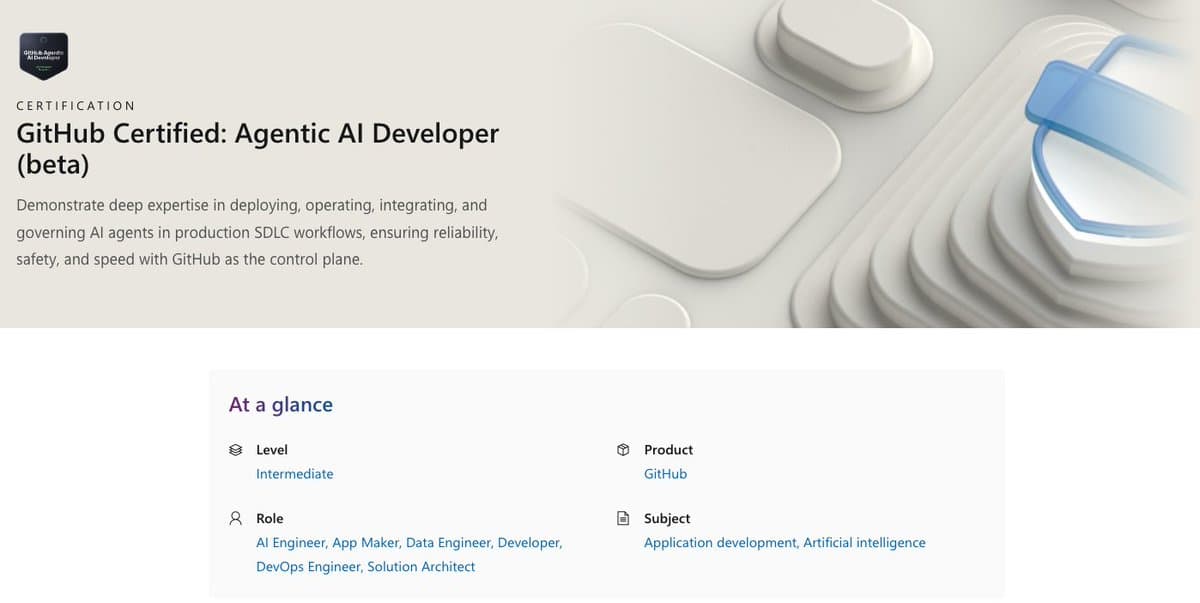Click the 'GitHub Certified: Agentic AI Developer' title

coord(258,148)
